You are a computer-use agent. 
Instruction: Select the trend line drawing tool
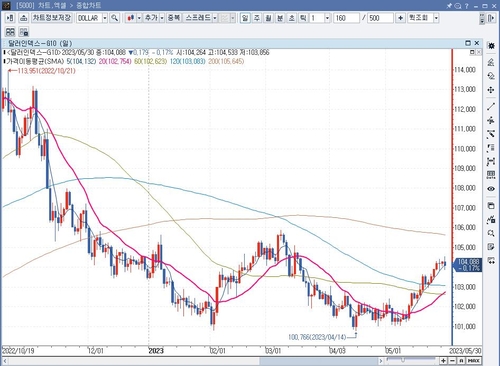pyautogui.click(x=491, y=107)
